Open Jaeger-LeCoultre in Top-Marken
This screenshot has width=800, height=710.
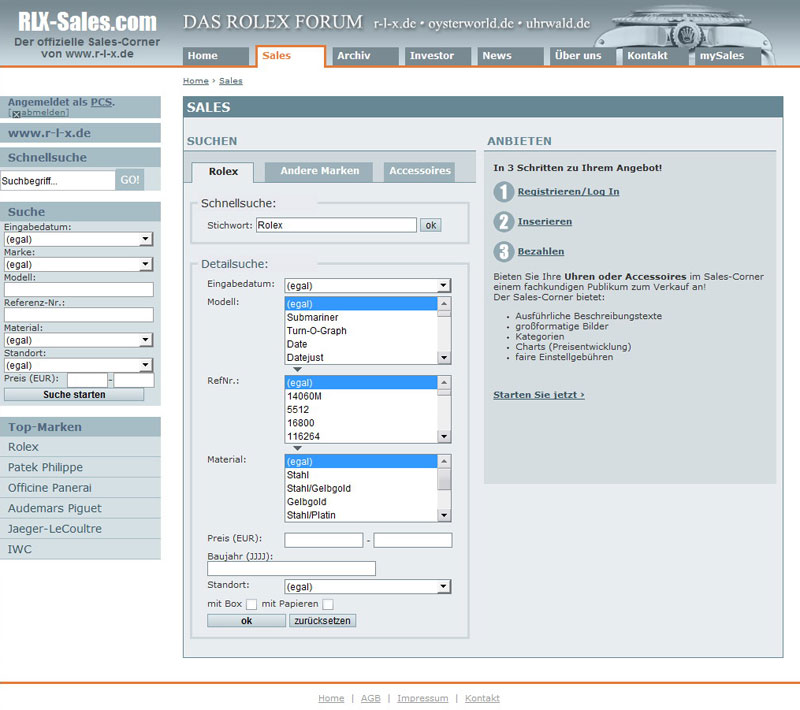(80, 529)
